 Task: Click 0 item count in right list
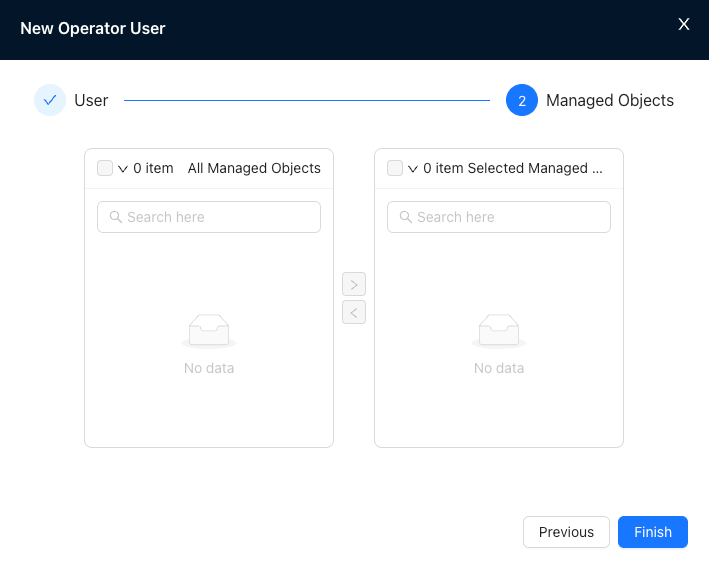point(443,168)
